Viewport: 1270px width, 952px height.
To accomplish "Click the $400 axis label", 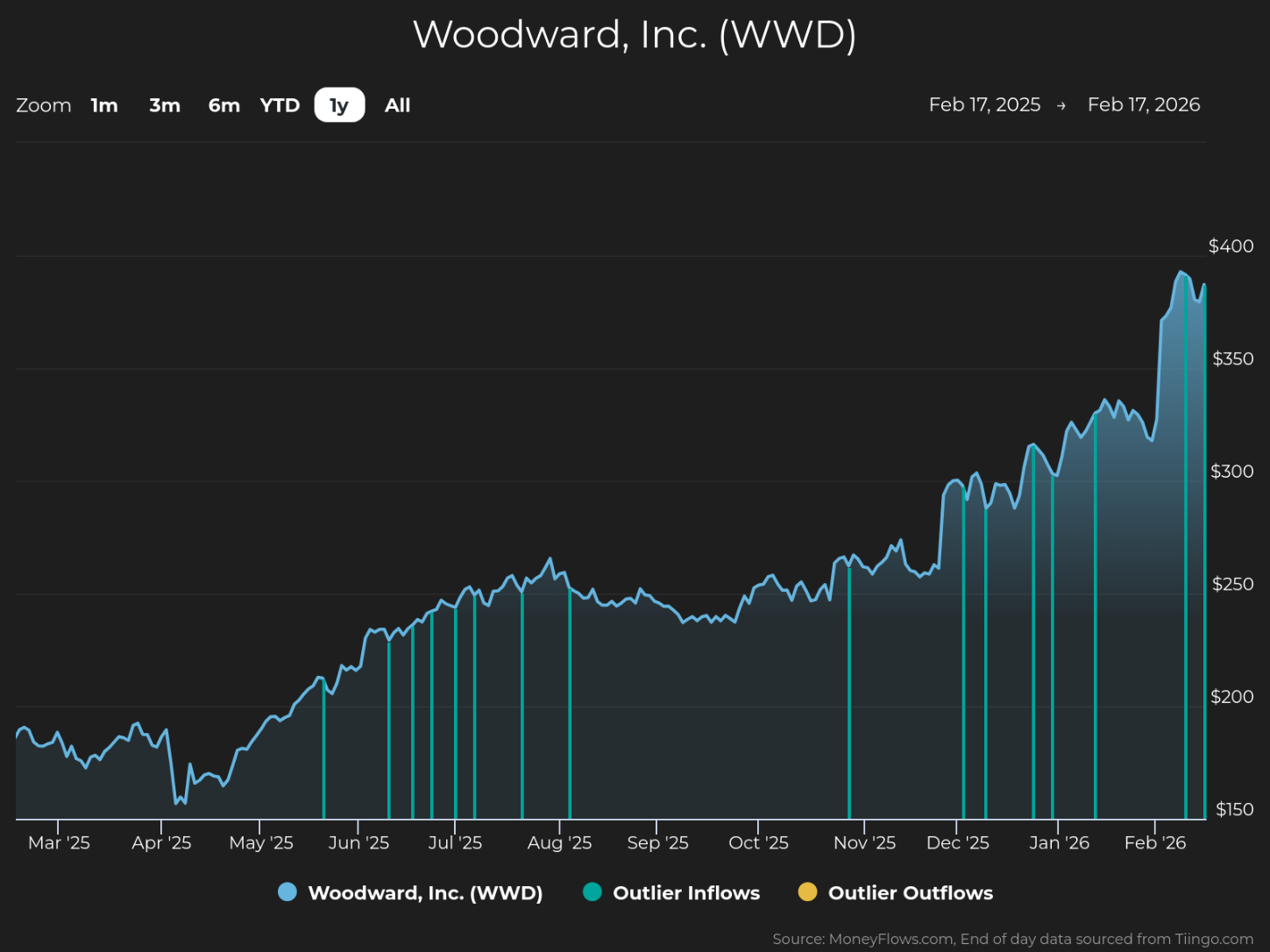I will click(1231, 245).
